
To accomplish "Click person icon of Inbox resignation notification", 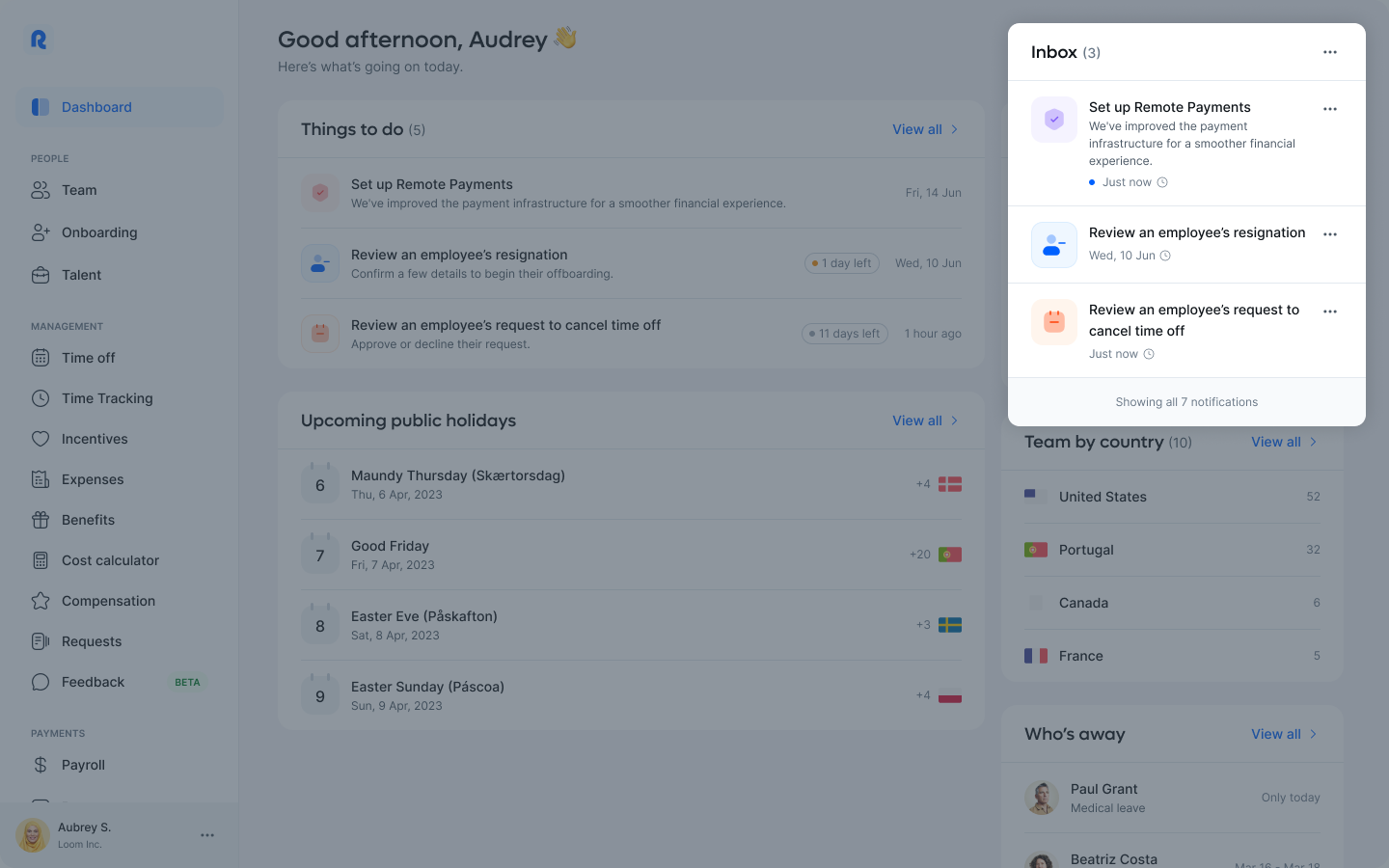I will [x=1054, y=245].
